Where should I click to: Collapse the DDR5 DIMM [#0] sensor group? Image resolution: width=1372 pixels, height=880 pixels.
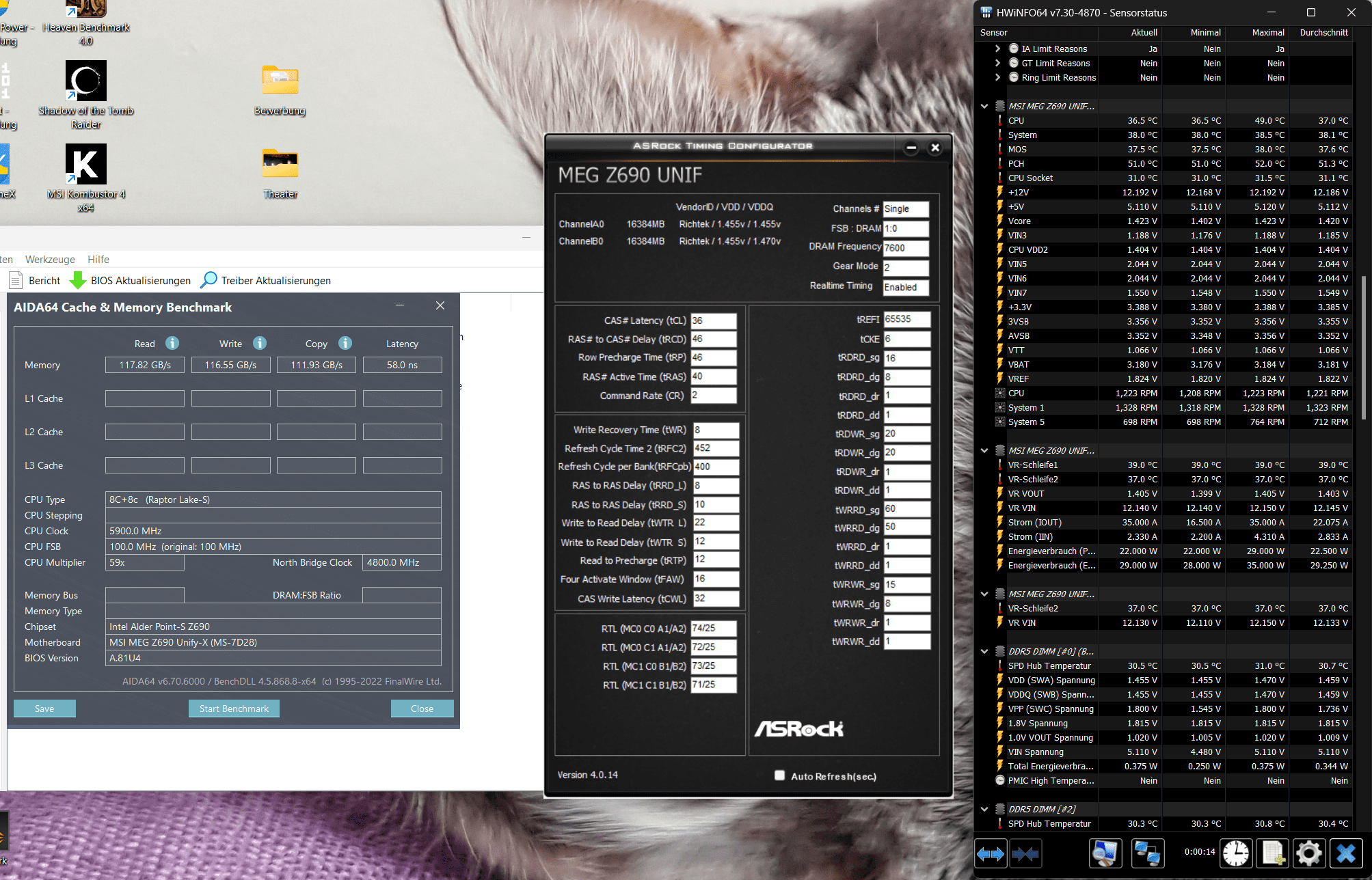[984, 651]
